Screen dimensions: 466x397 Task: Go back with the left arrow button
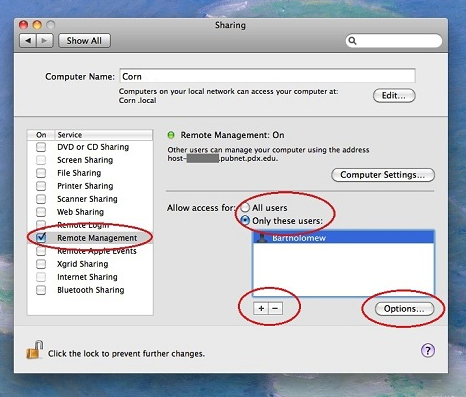click(28, 41)
